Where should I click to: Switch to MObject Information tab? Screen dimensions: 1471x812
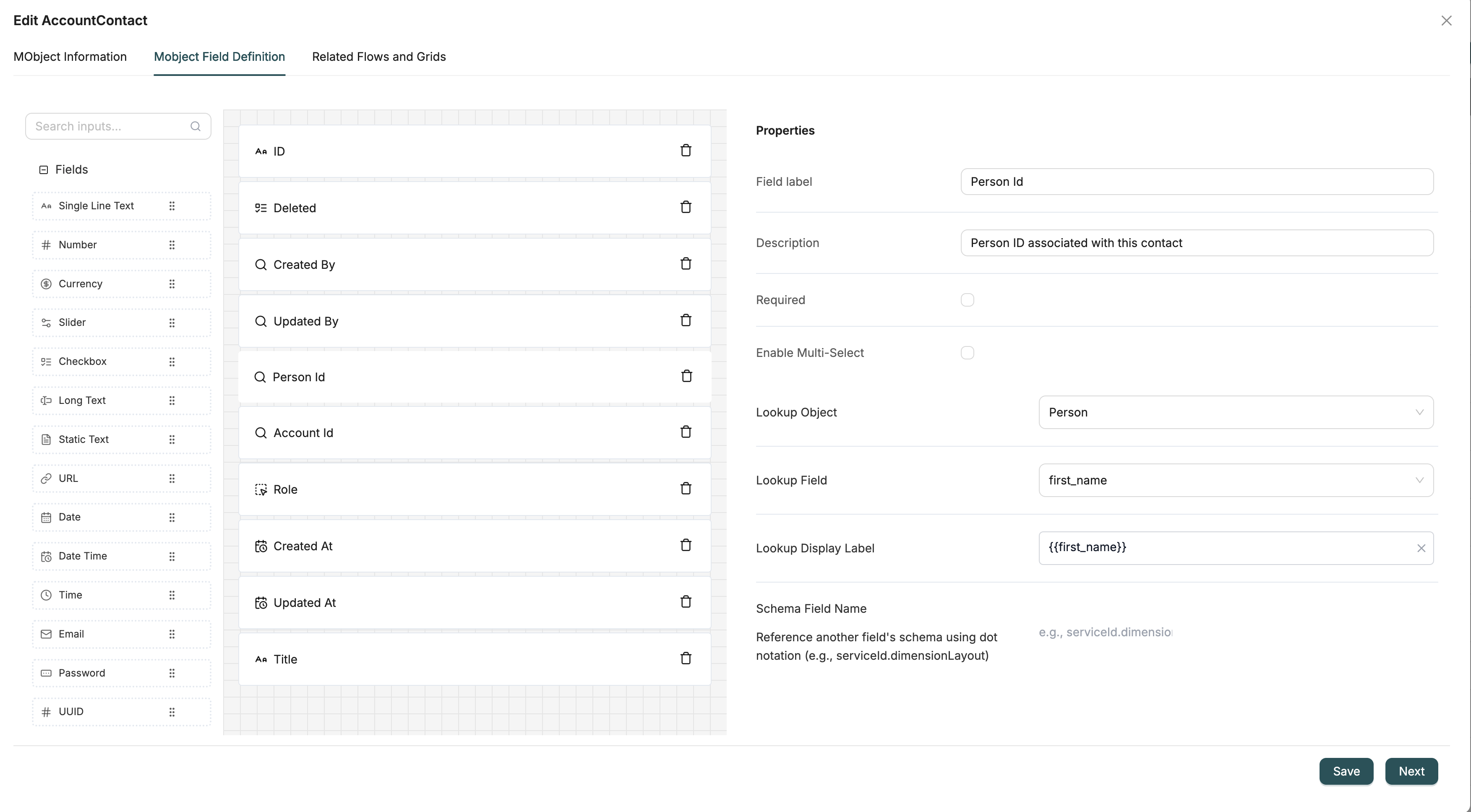point(70,57)
